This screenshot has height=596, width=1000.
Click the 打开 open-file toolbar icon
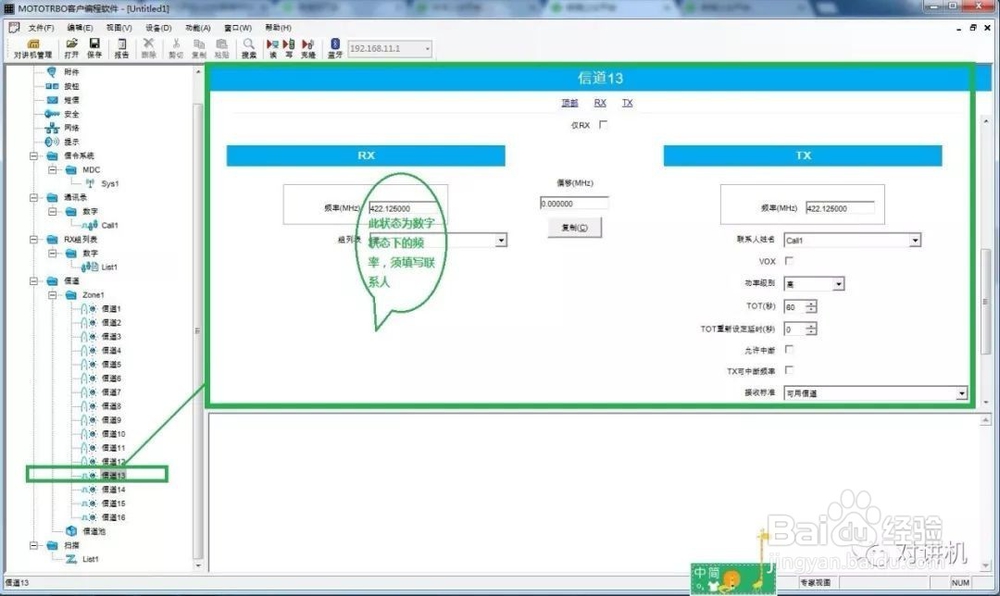(x=71, y=48)
